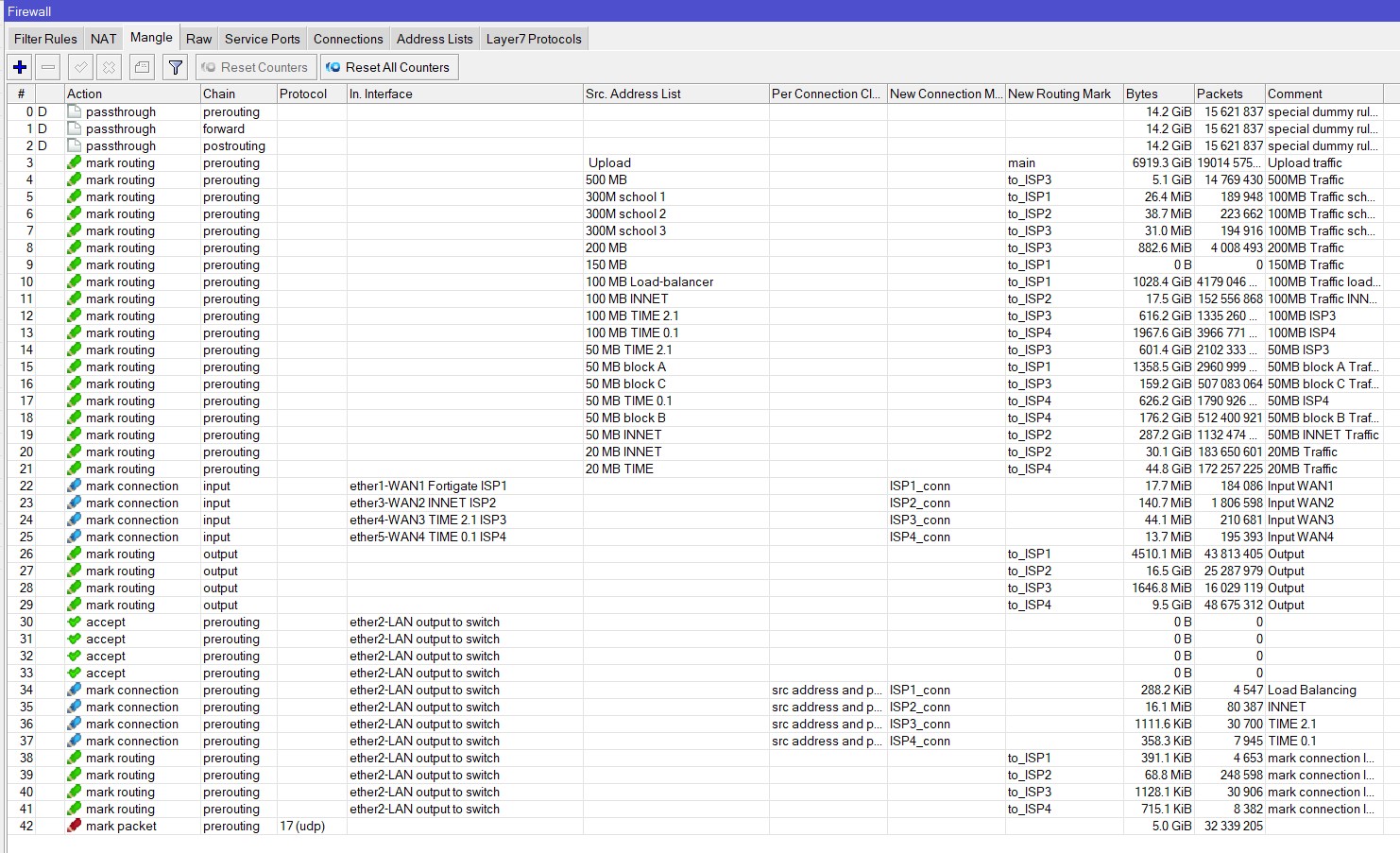
Task: Add a new mangle rule with the plus icon
Action: point(19,66)
